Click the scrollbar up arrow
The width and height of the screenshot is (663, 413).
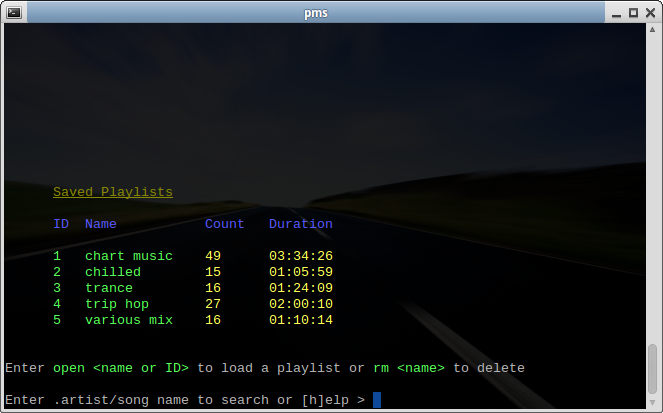tap(652, 30)
